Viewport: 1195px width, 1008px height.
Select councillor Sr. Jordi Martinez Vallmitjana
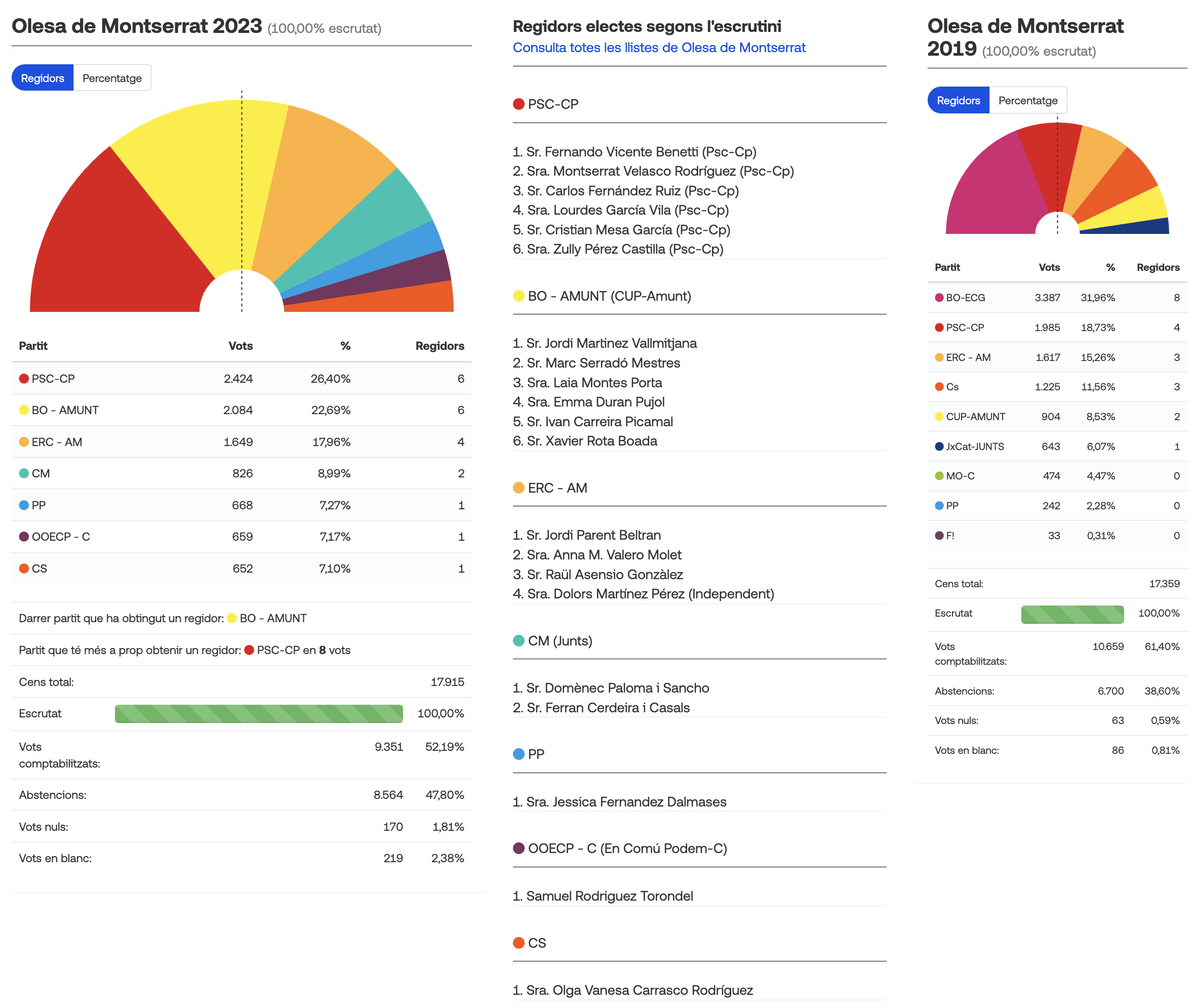coord(605,343)
